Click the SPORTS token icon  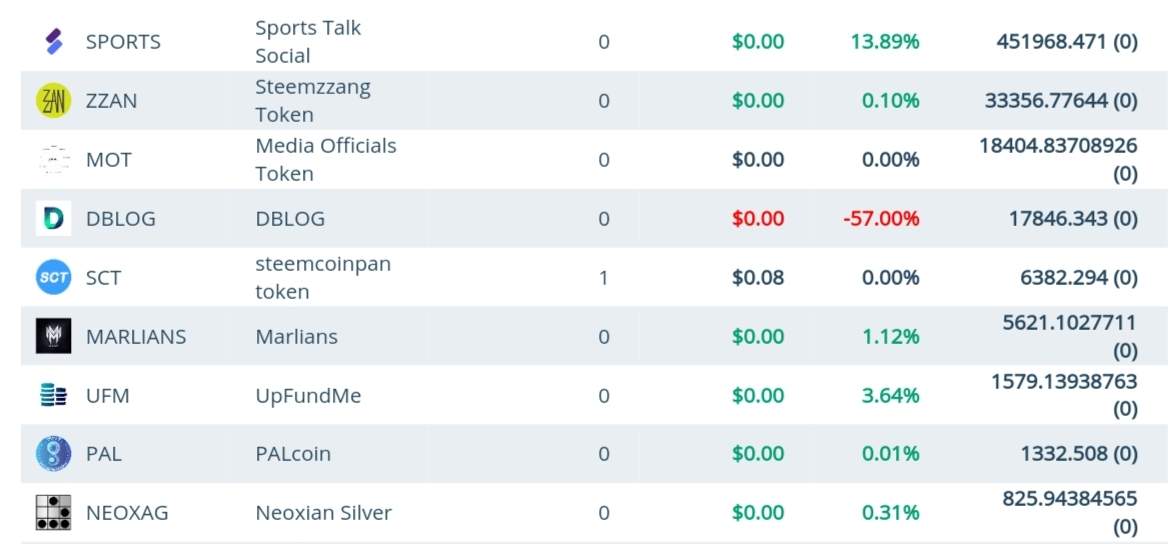(x=54, y=42)
